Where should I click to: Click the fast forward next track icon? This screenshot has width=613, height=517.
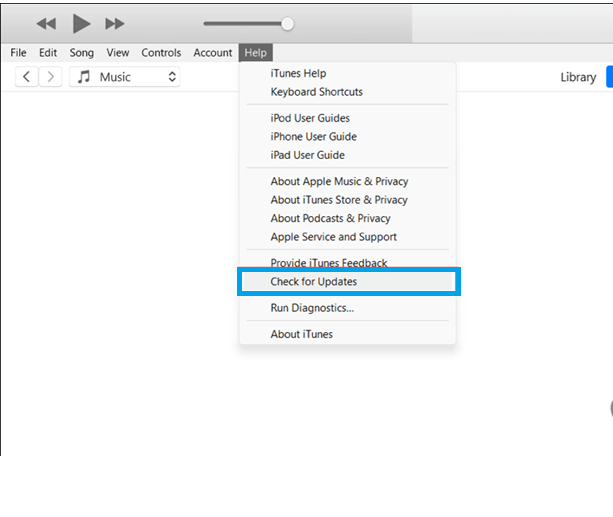[x=115, y=23]
